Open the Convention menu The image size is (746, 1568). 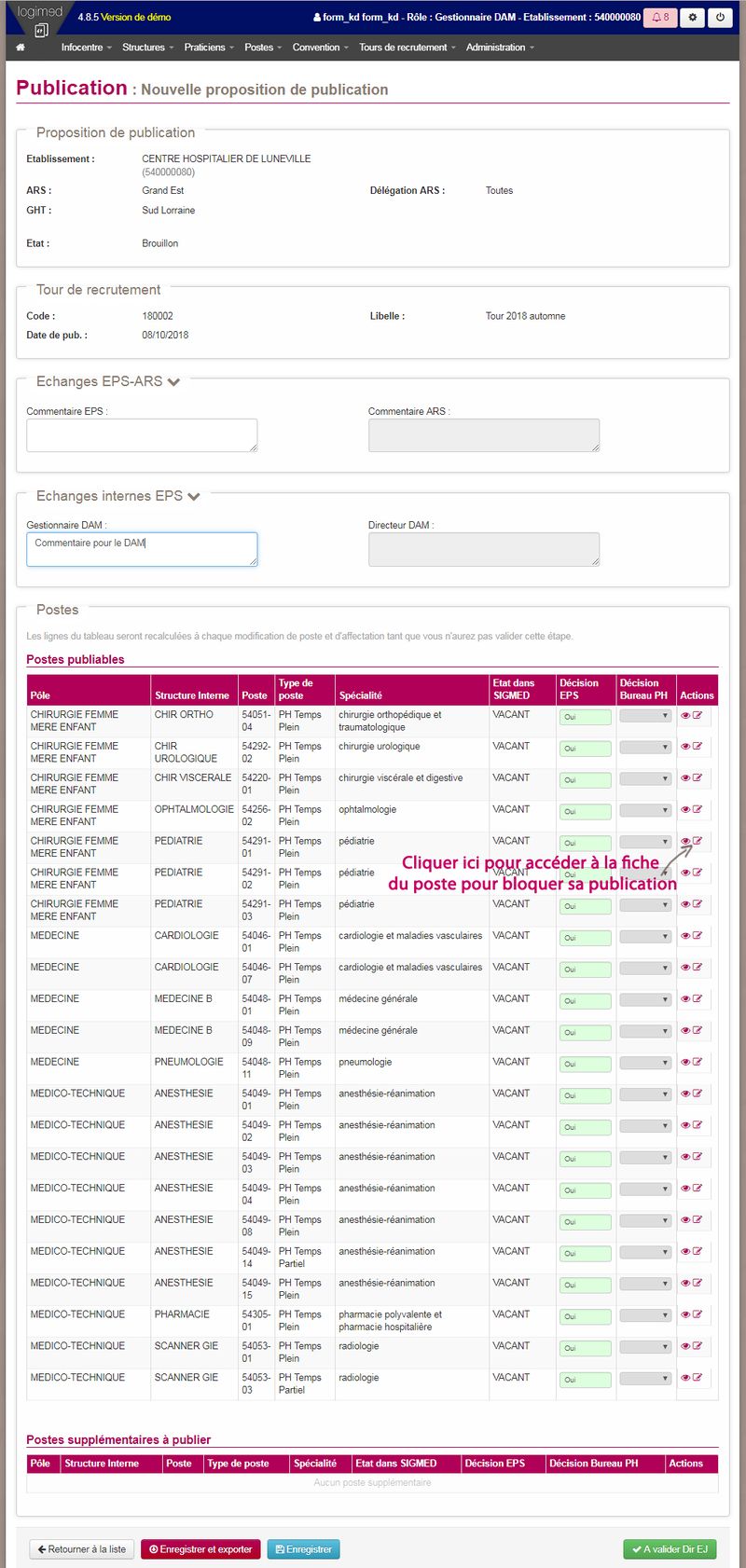tap(320, 48)
